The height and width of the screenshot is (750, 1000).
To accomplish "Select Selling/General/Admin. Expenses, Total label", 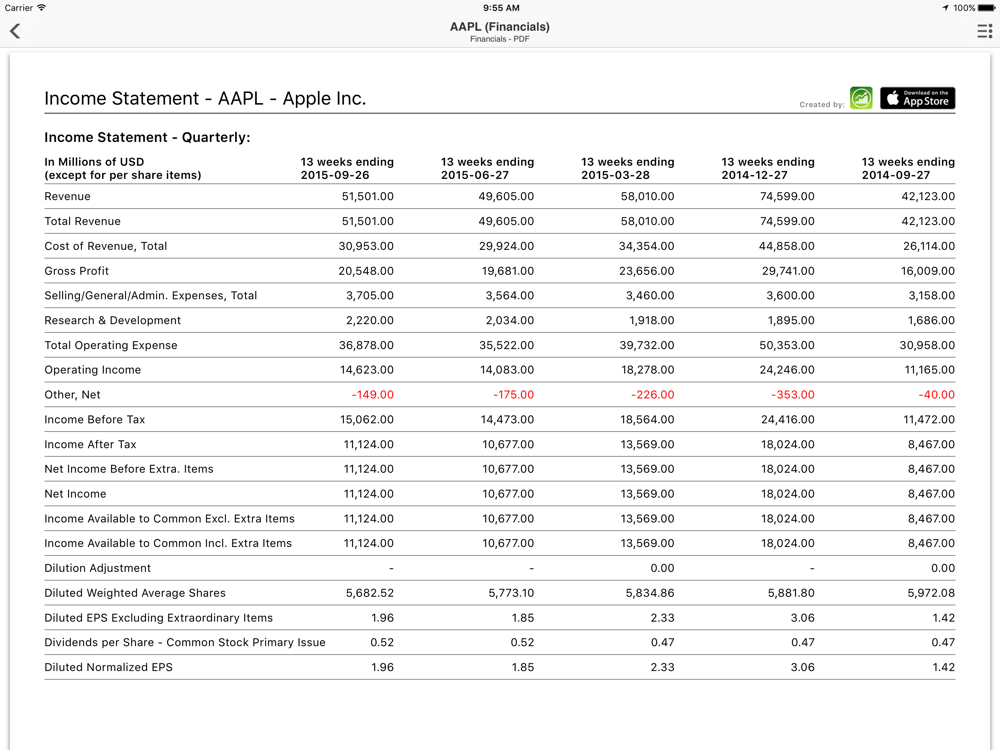I will click(x=151, y=295).
